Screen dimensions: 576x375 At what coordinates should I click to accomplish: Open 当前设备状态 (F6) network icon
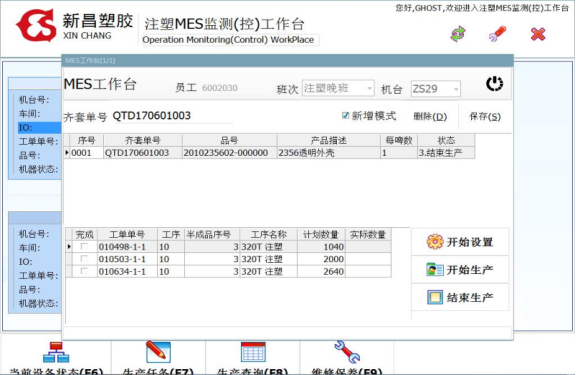tap(56, 353)
